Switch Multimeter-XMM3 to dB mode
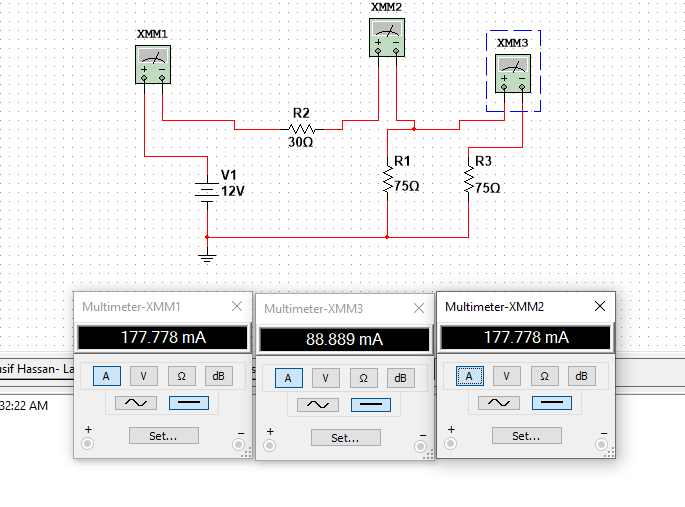 pos(401,378)
